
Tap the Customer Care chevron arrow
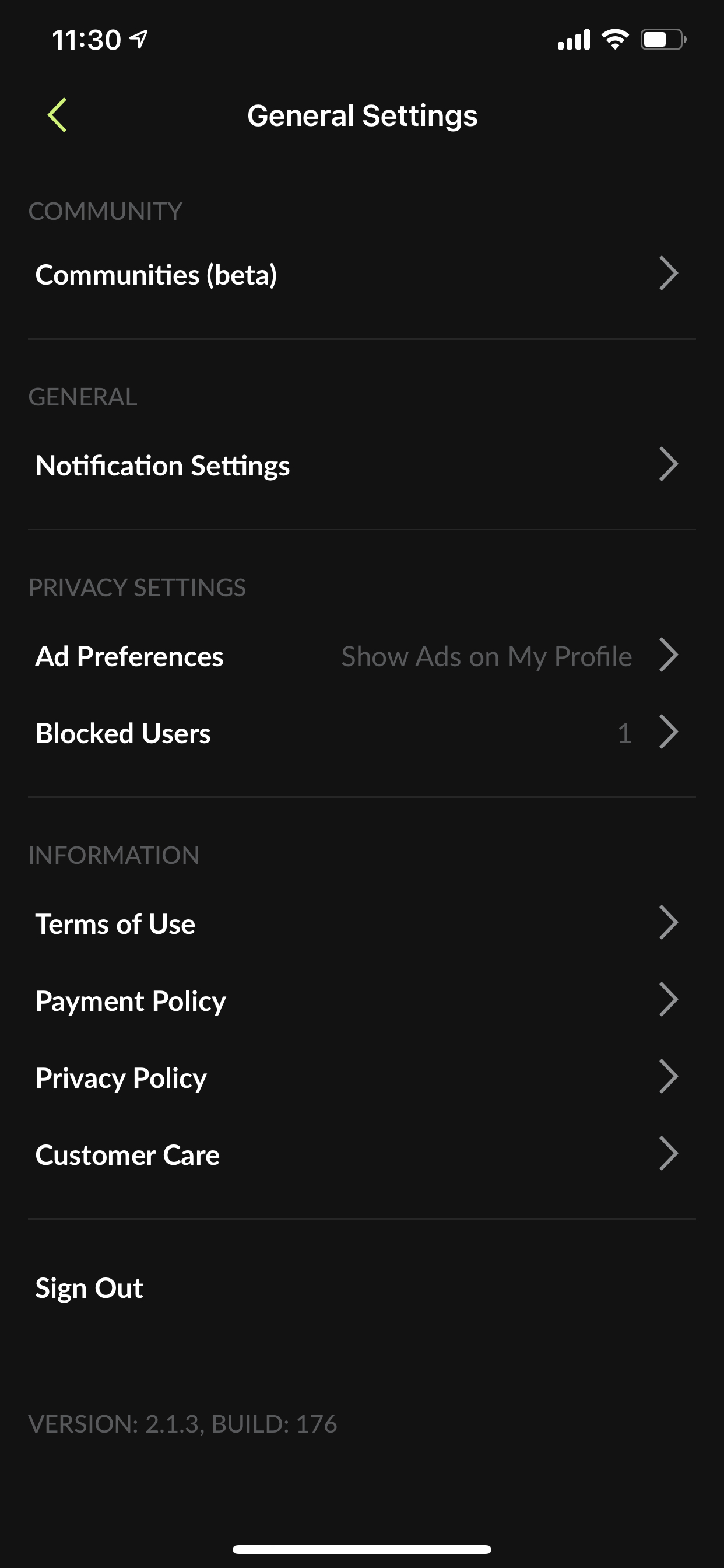(668, 1154)
